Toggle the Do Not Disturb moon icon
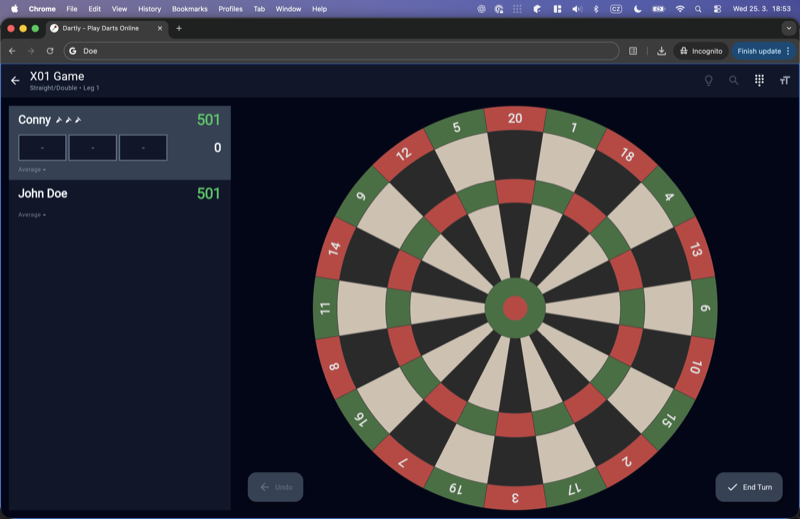This screenshot has width=800, height=519. (637, 9)
